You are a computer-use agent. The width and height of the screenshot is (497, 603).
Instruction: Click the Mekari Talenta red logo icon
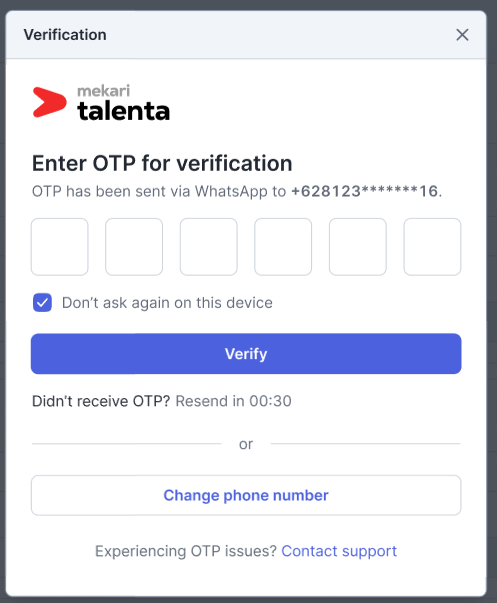49,102
